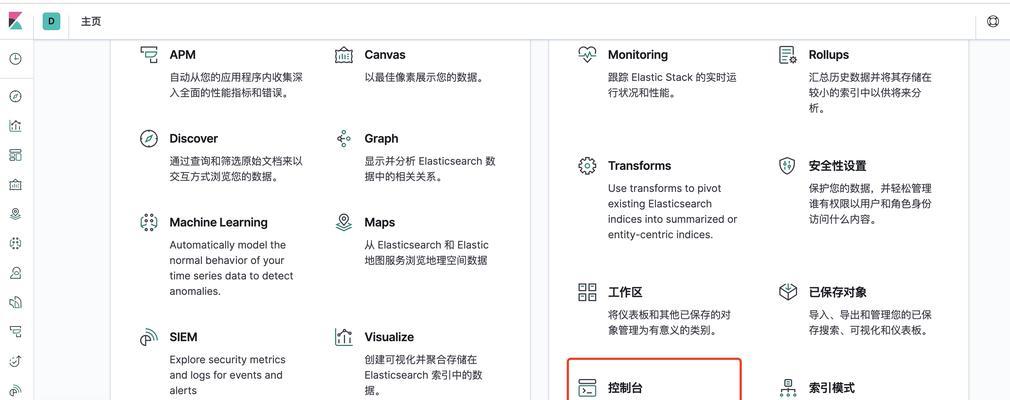Click the Monitoring description mentioning Elastic Stack

coord(672,85)
